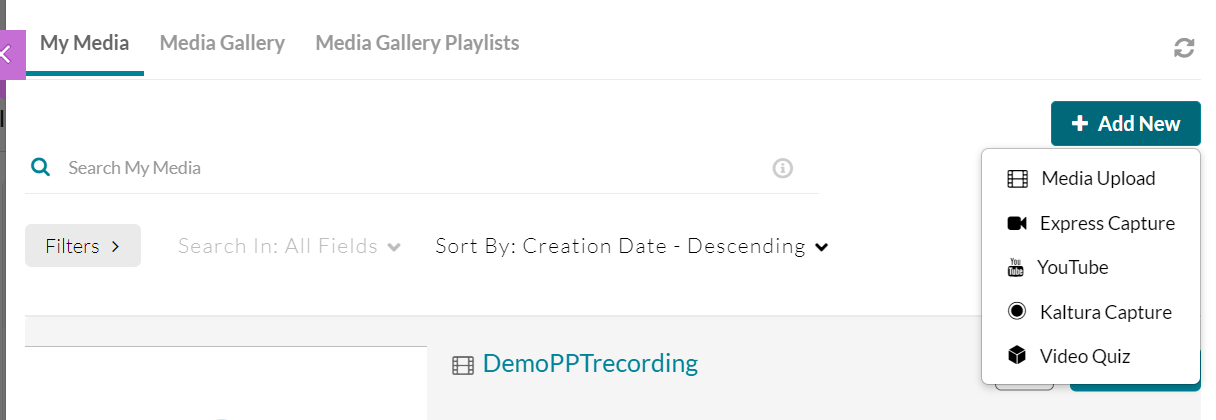The width and height of the screenshot is (1216, 420).
Task: Click the film icon beside DemoPPTrecording
Action: point(462,365)
